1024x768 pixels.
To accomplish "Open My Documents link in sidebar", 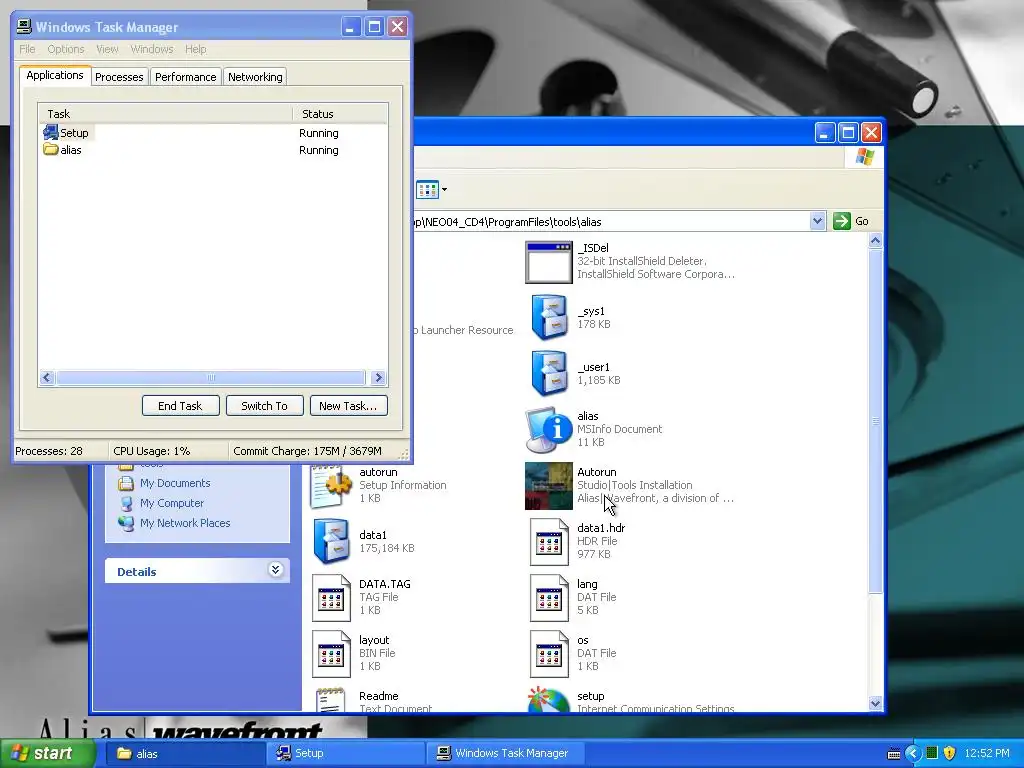I will [175, 483].
